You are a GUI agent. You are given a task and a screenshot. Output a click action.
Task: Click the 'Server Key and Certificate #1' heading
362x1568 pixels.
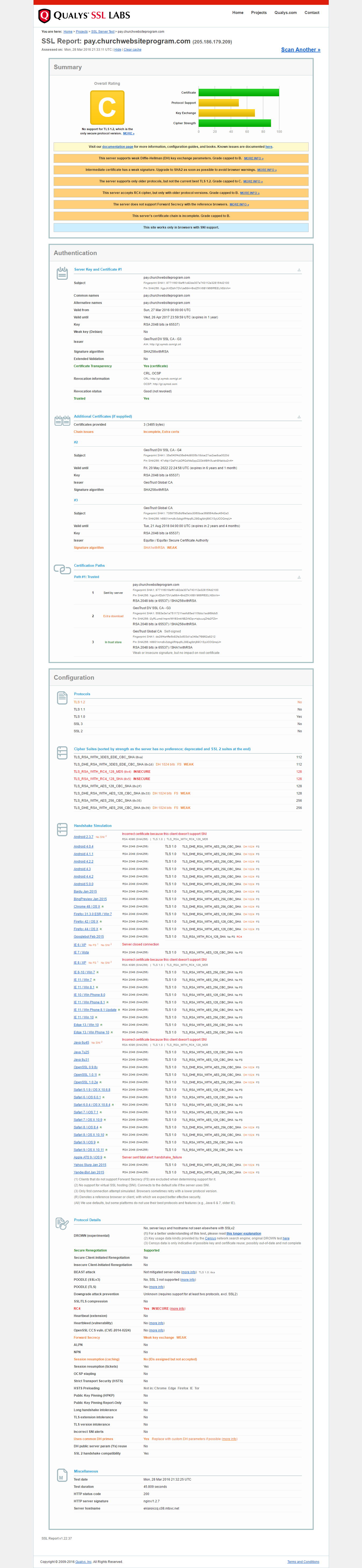click(x=98, y=269)
